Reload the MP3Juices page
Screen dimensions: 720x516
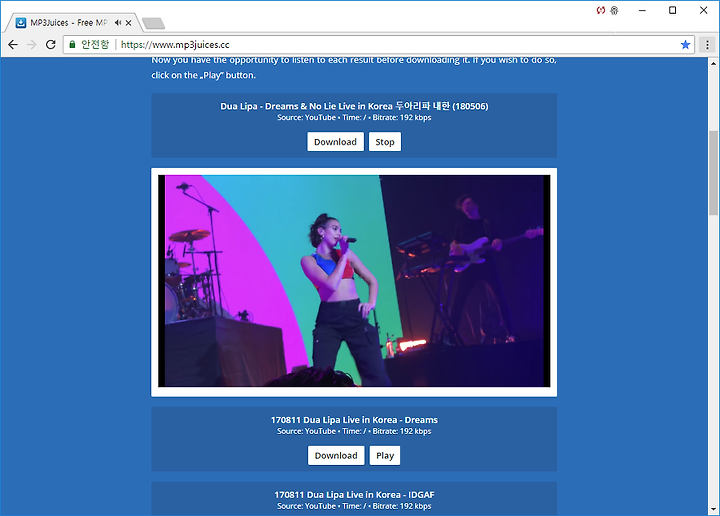coord(51,45)
